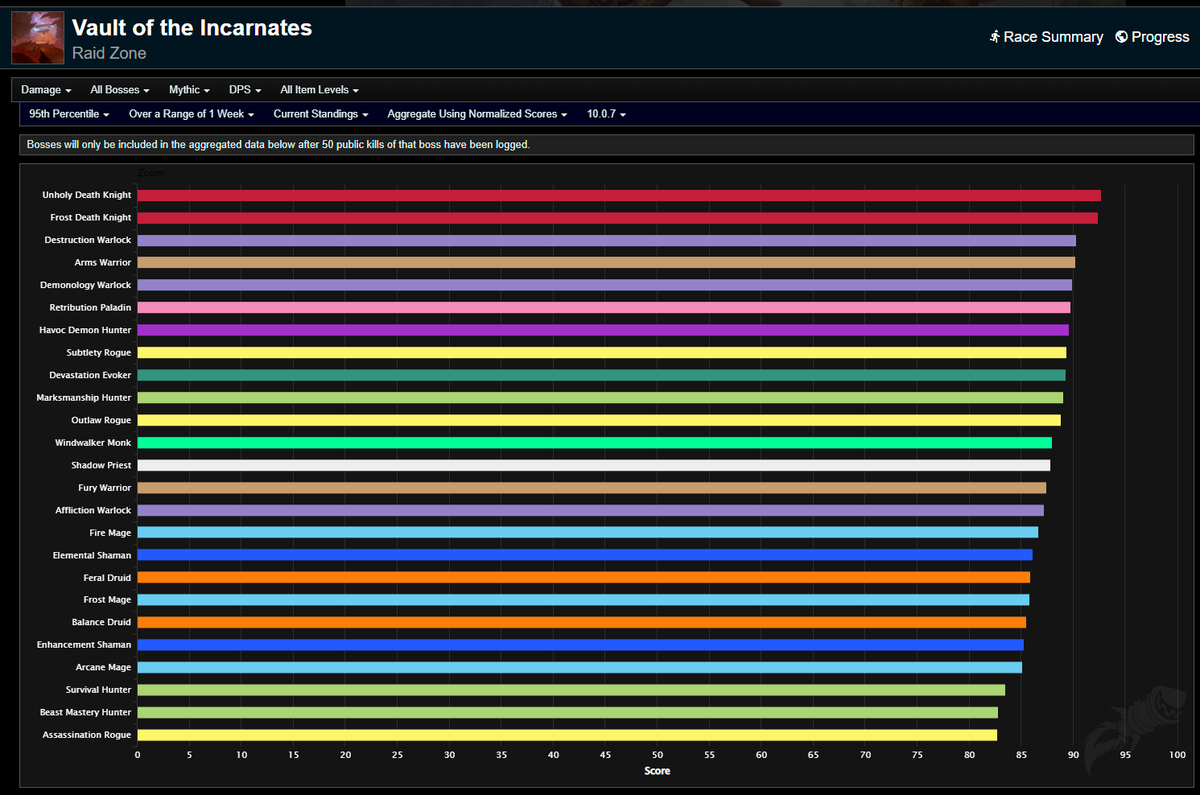Select the Havoc Demon Hunter bar

(x=603, y=330)
